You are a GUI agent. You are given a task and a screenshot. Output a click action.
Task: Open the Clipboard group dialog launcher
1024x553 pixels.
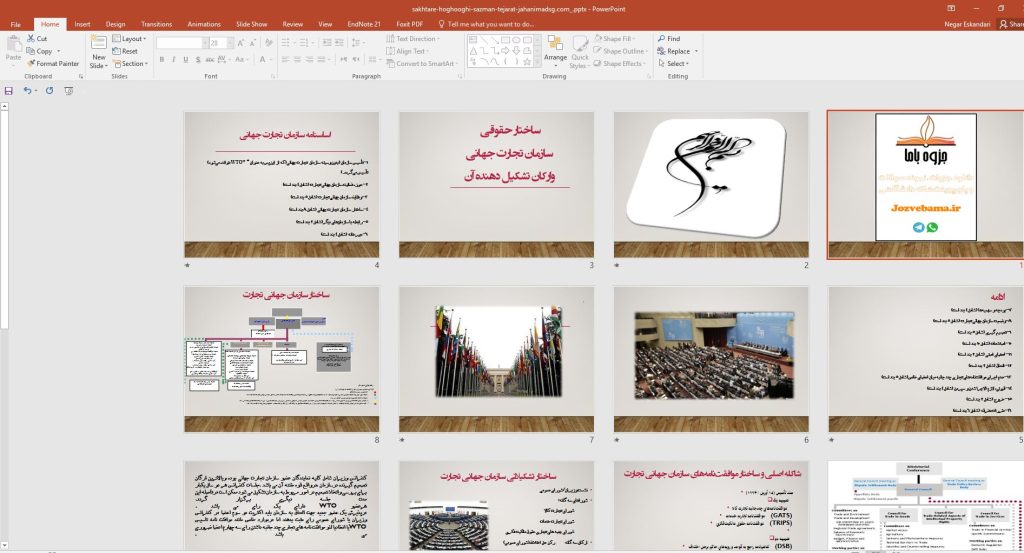[81, 76]
